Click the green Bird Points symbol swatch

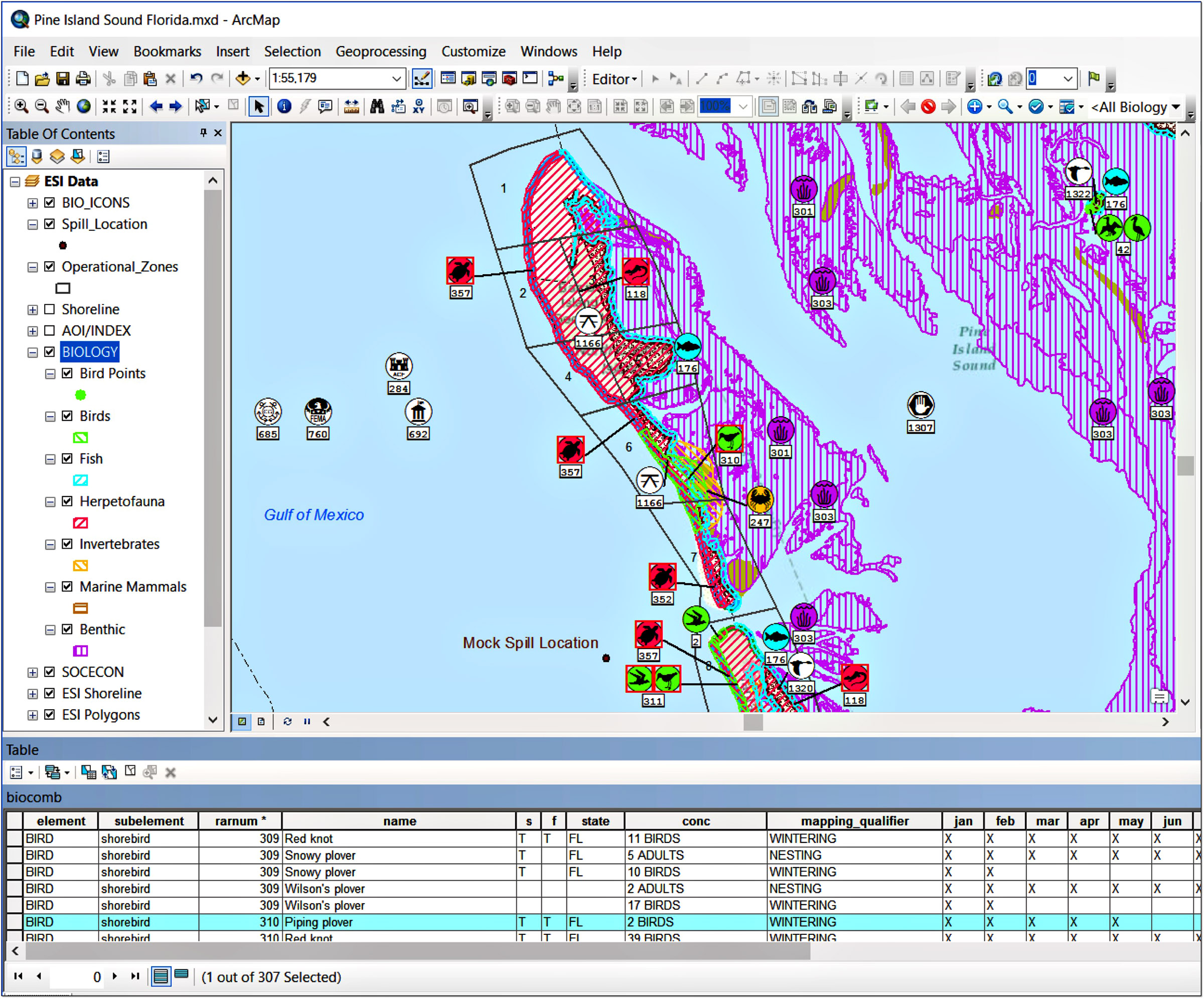[81, 394]
